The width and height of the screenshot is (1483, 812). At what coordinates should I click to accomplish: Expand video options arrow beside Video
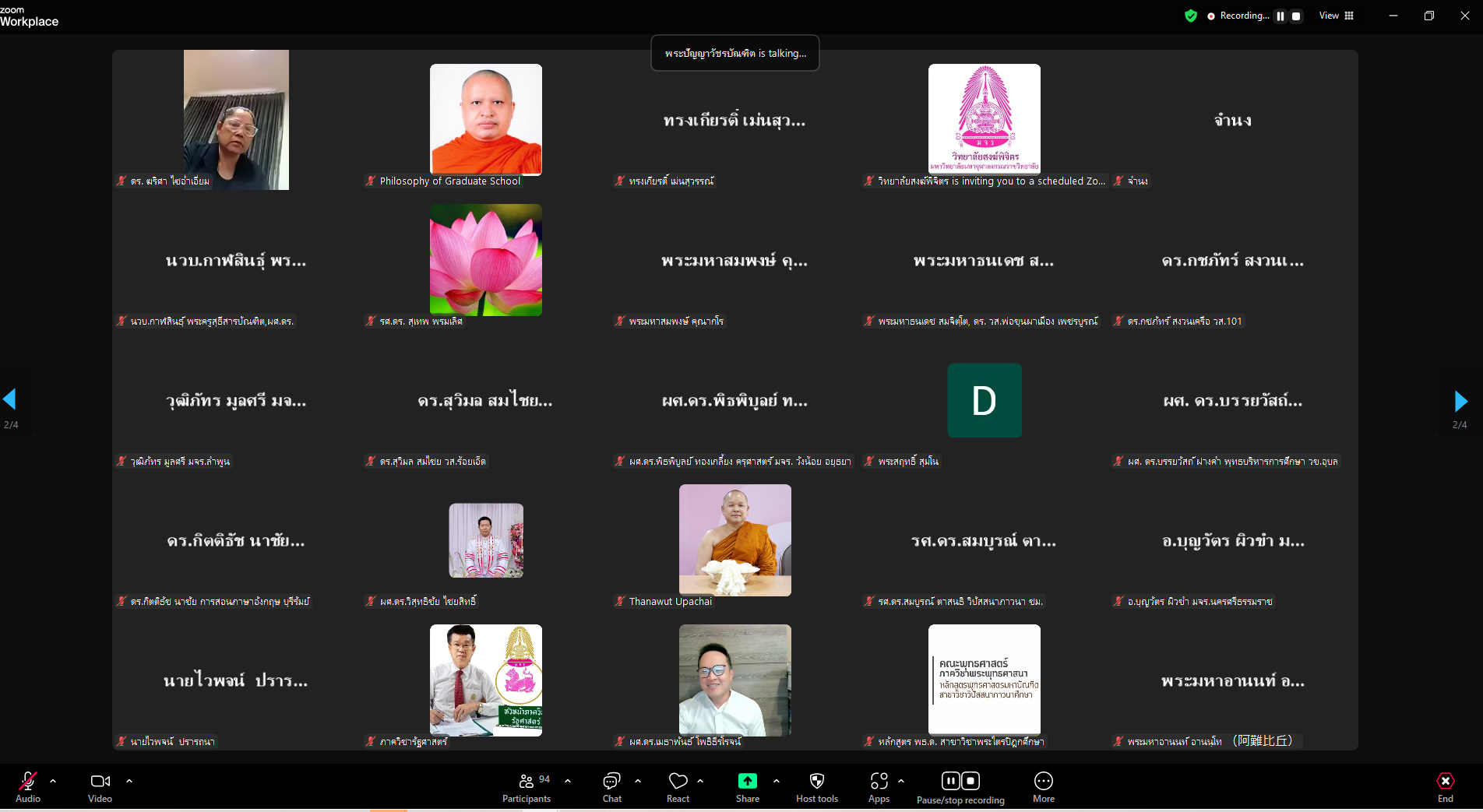(129, 780)
